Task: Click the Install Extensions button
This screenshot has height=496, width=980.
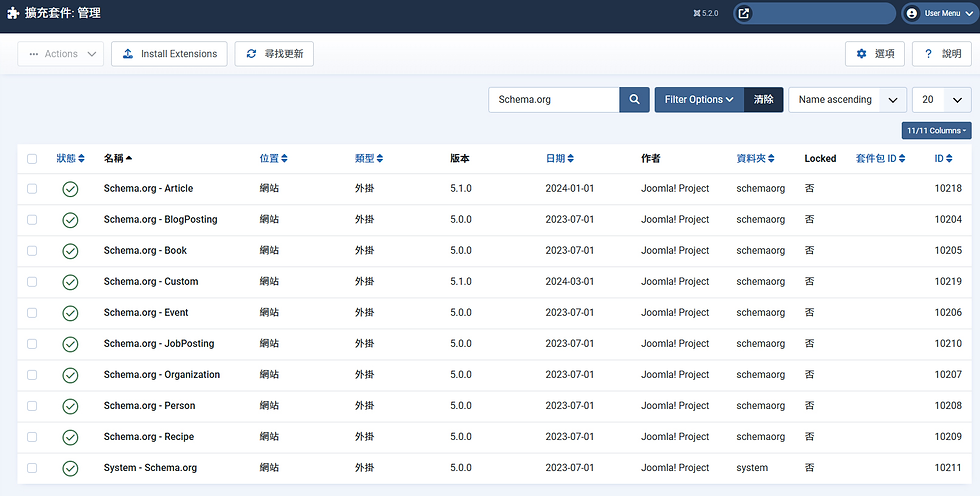Action: coord(169,54)
